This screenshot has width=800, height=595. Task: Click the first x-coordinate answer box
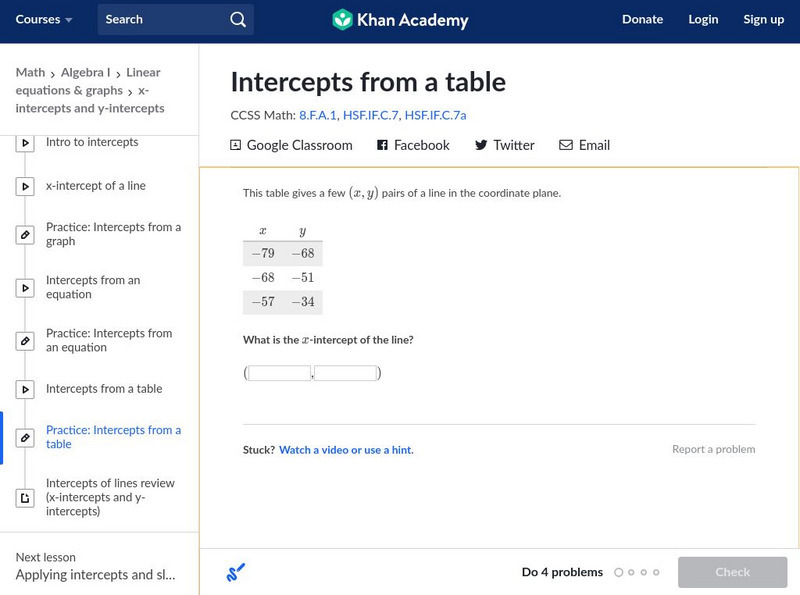click(x=280, y=374)
